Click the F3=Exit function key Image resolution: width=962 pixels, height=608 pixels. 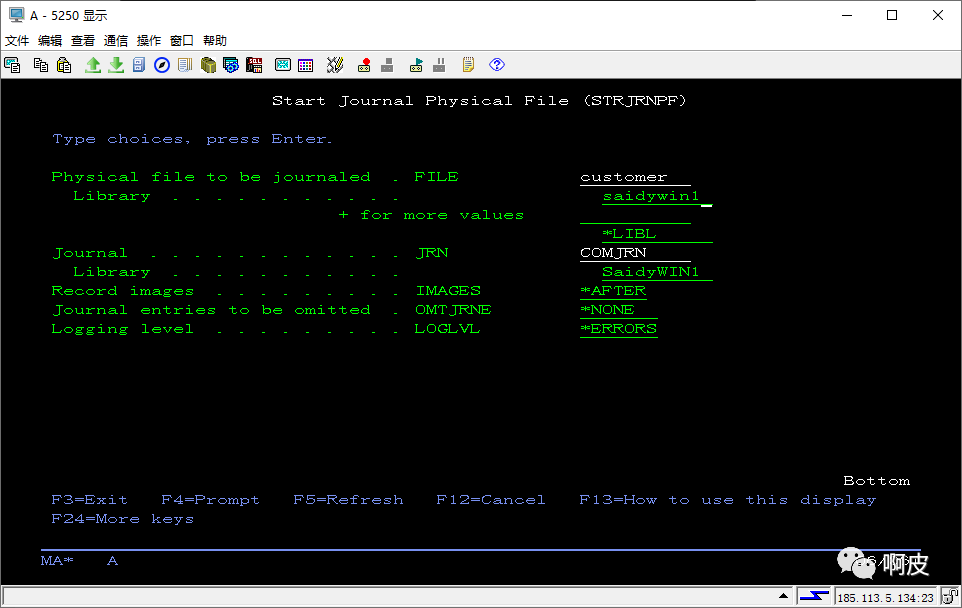(x=90, y=499)
